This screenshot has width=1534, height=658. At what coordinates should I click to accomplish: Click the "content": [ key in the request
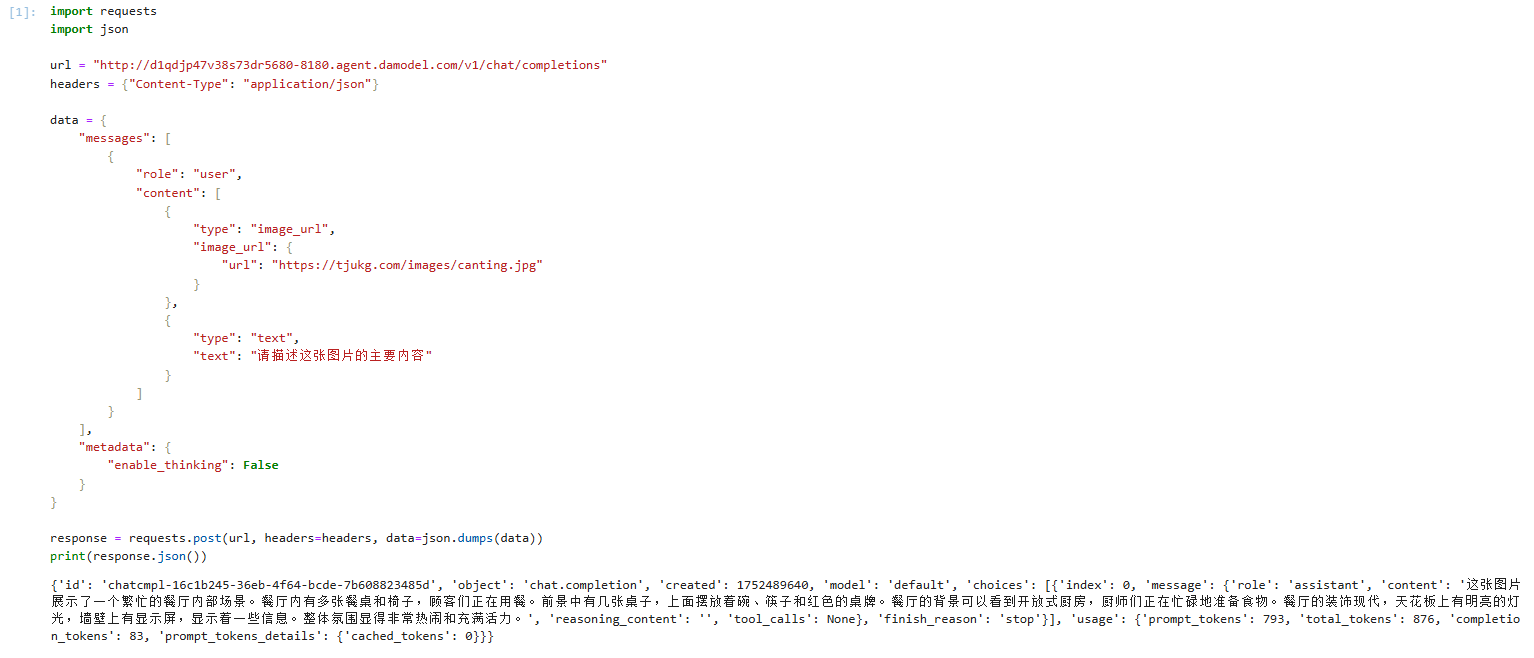pyautogui.click(x=178, y=192)
